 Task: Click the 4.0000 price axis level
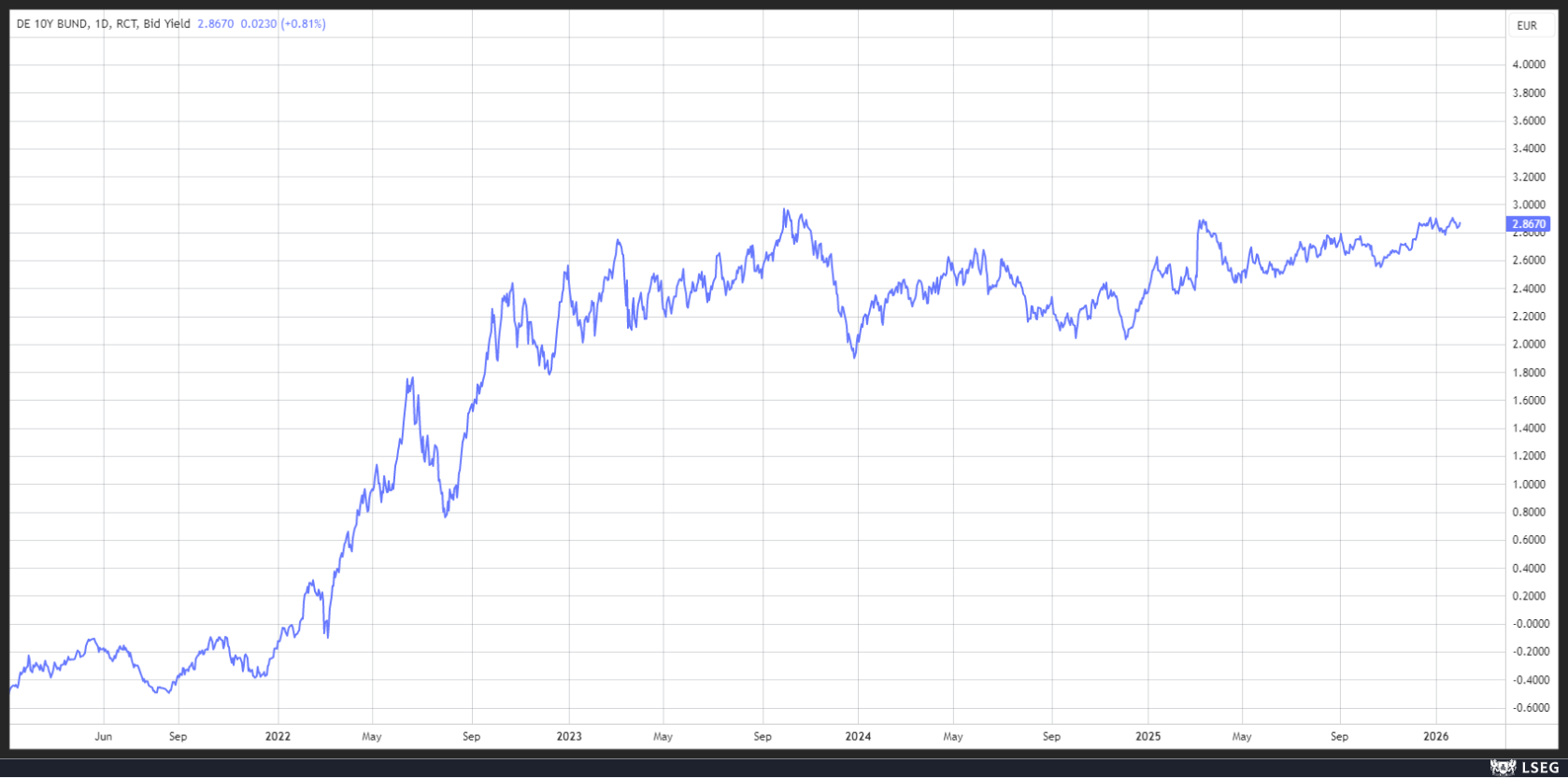(x=1529, y=64)
